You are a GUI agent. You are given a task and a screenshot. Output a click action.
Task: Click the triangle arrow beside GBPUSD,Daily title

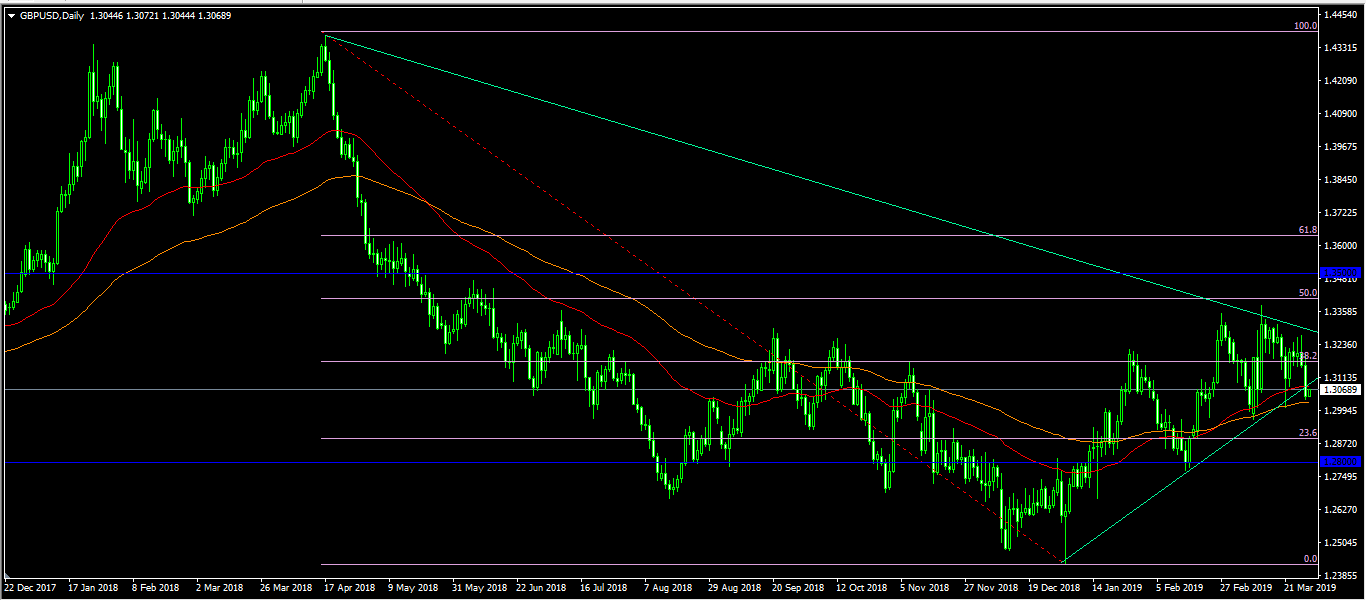pos(11,16)
